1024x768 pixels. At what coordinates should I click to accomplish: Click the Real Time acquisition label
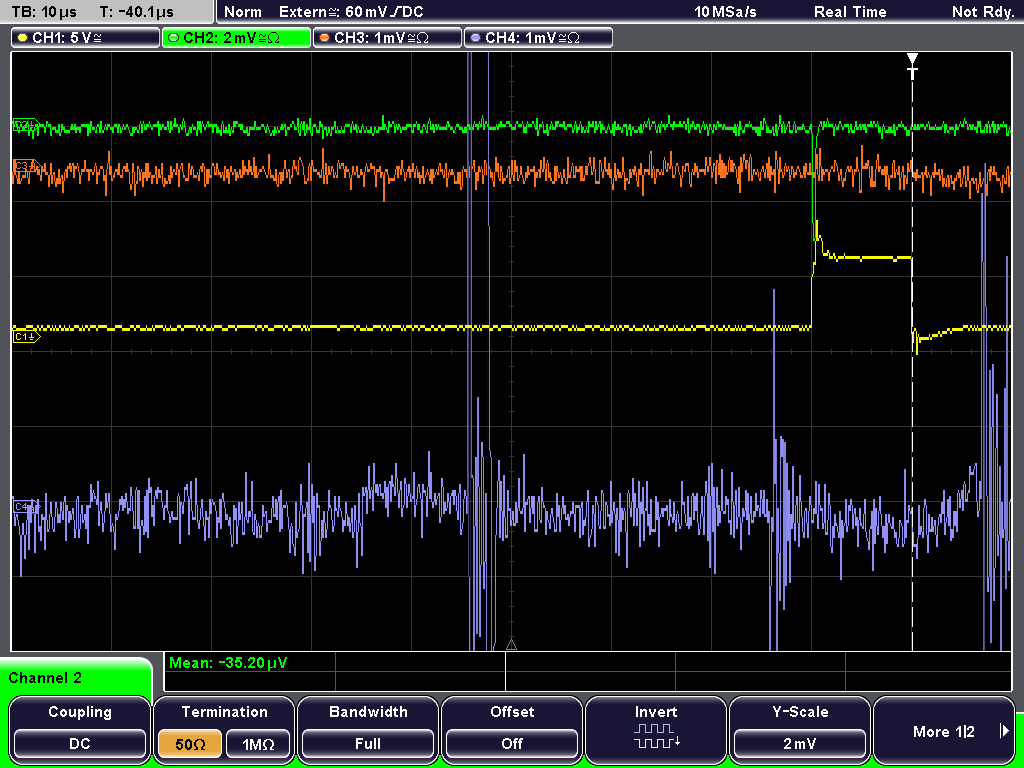(850, 12)
